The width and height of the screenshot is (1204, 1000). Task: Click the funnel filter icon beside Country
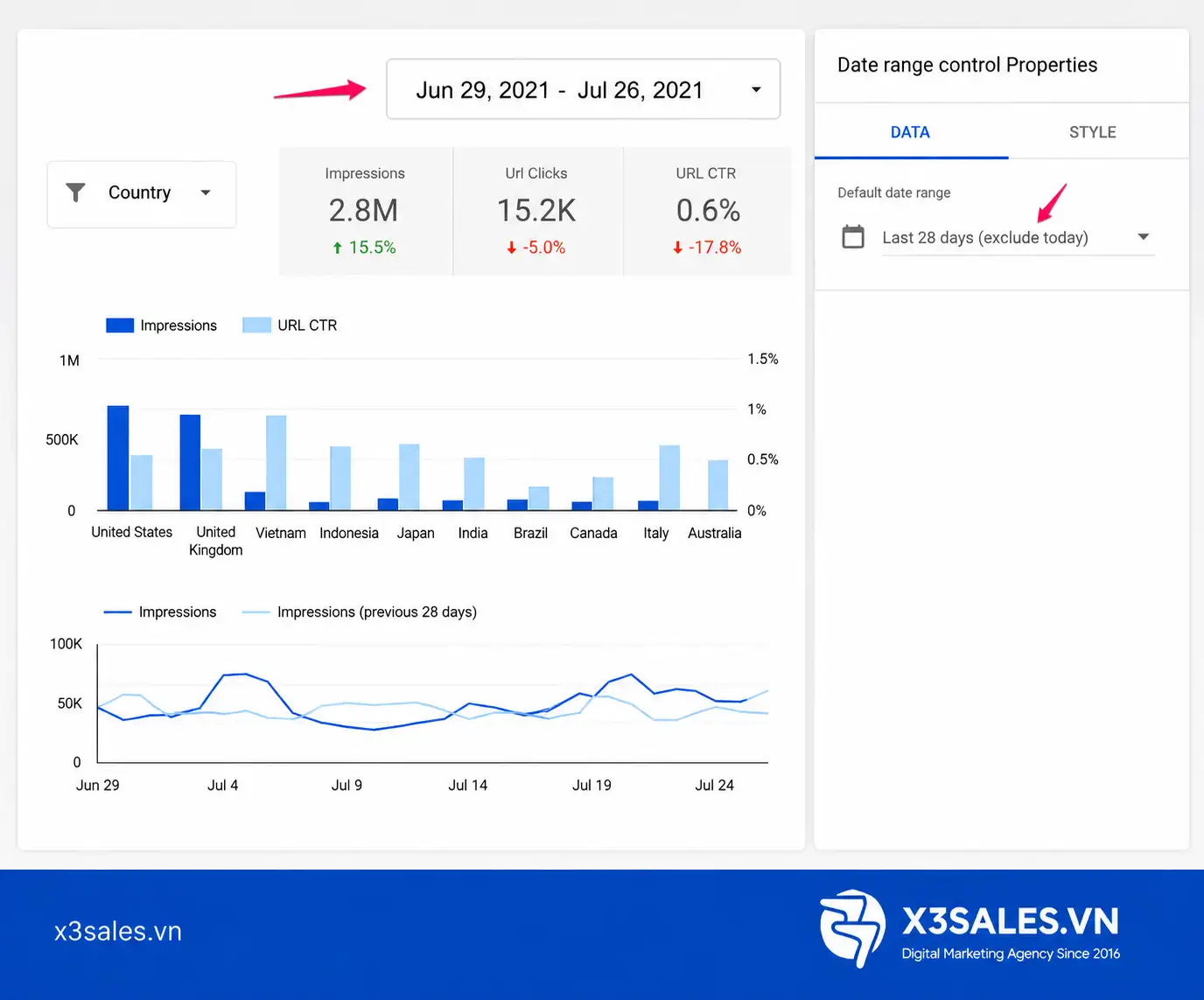[76, 192]
